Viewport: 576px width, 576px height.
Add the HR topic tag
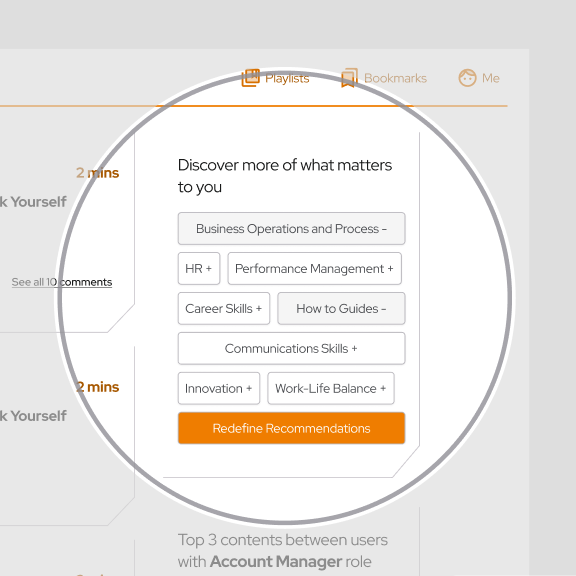coord(199,269)
